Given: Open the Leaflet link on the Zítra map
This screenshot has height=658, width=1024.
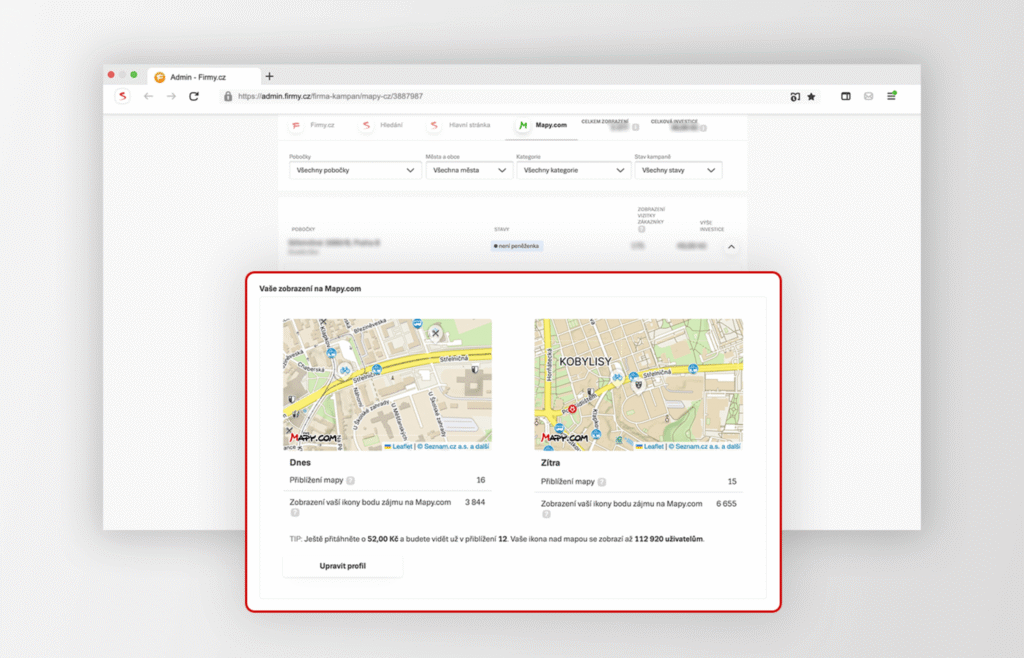Looking at the screenshot, I should tap(649, 446).
